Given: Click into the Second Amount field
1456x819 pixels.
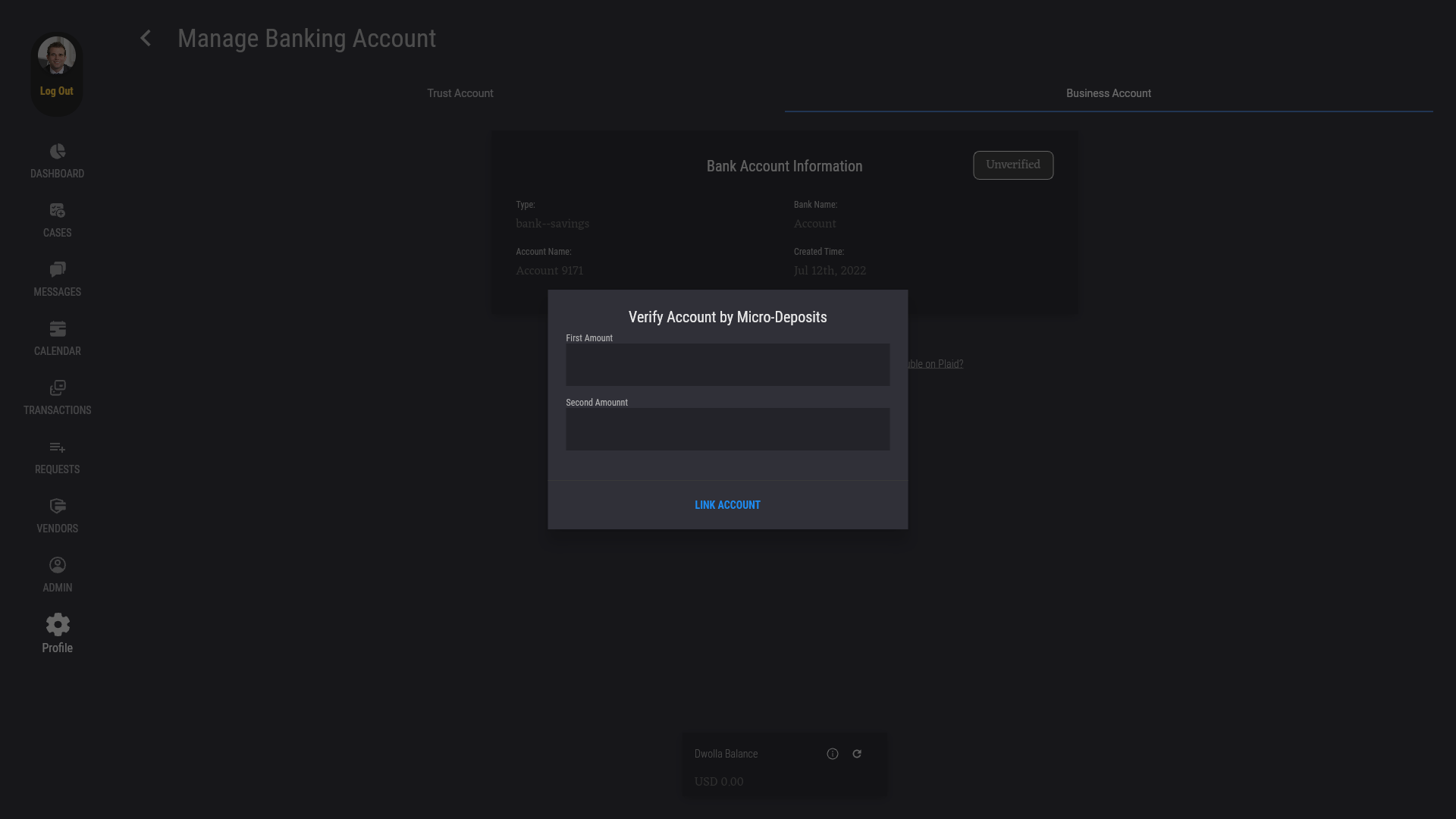Looking at the screenshot, I should [x=727, y=430].
